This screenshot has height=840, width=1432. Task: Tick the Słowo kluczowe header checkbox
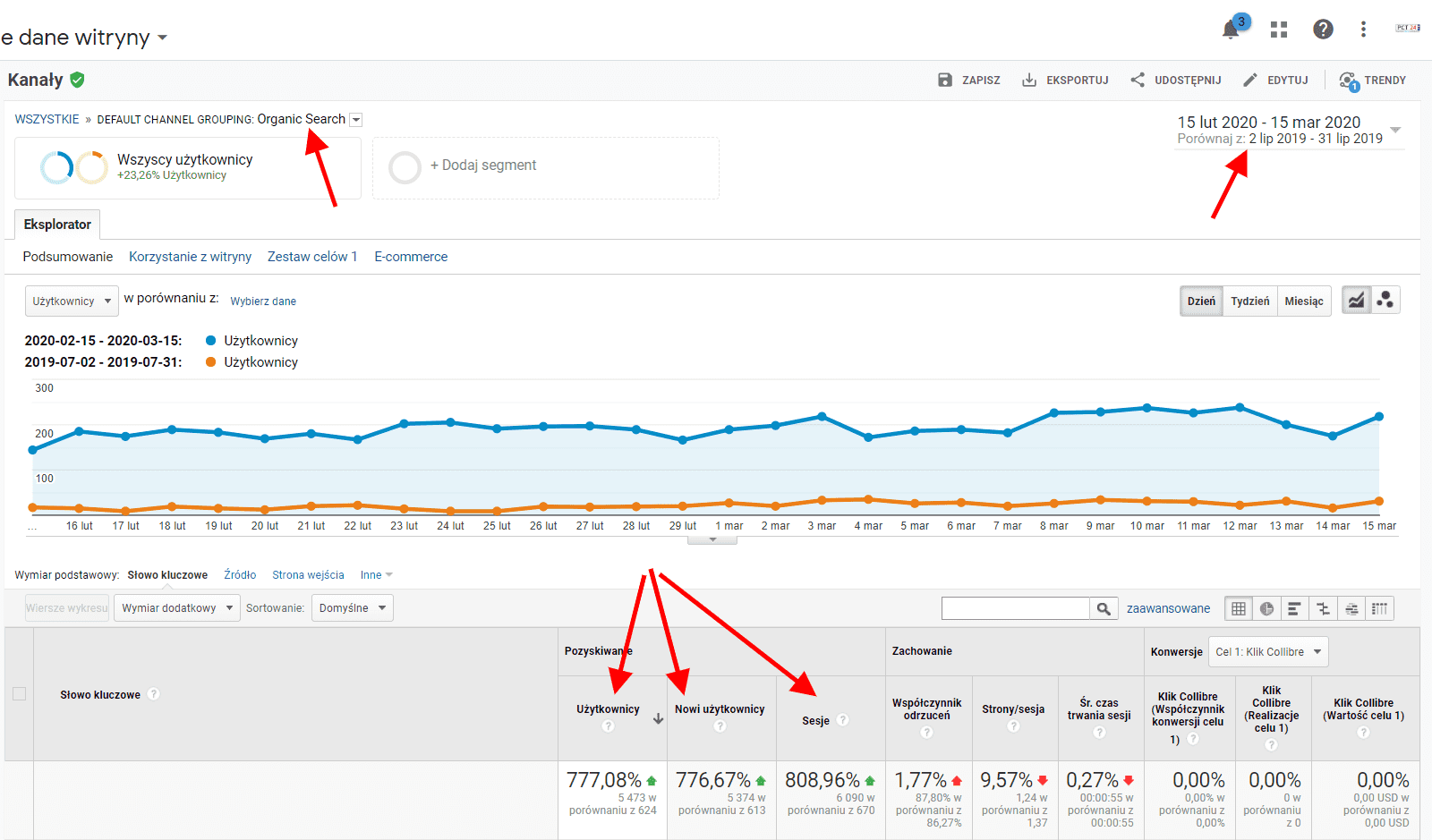tap(20, 694)
